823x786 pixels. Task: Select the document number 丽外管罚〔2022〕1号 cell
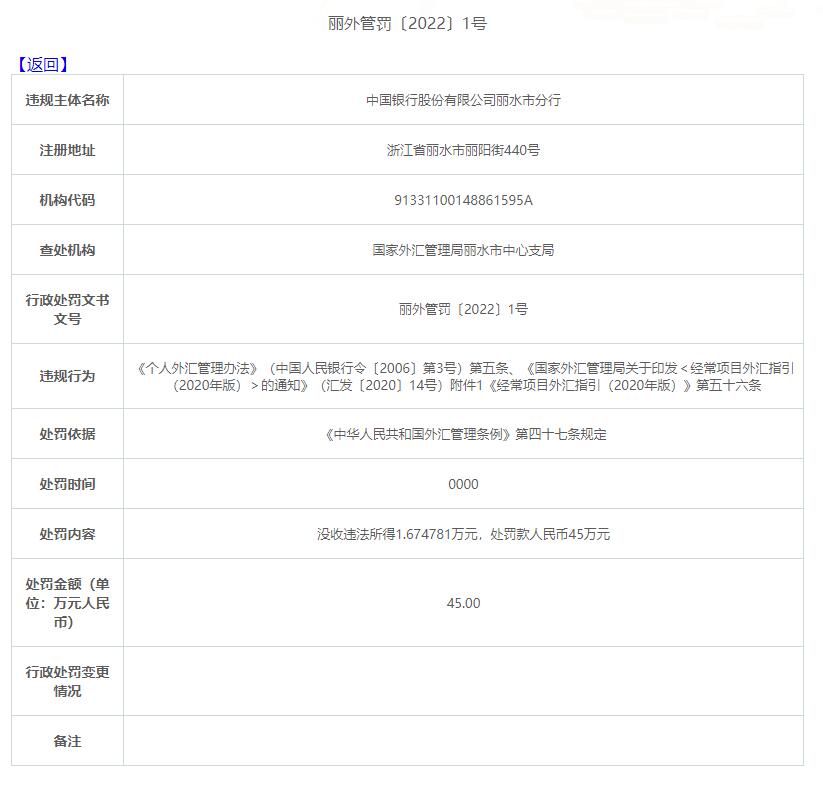[x=462, y=309]
